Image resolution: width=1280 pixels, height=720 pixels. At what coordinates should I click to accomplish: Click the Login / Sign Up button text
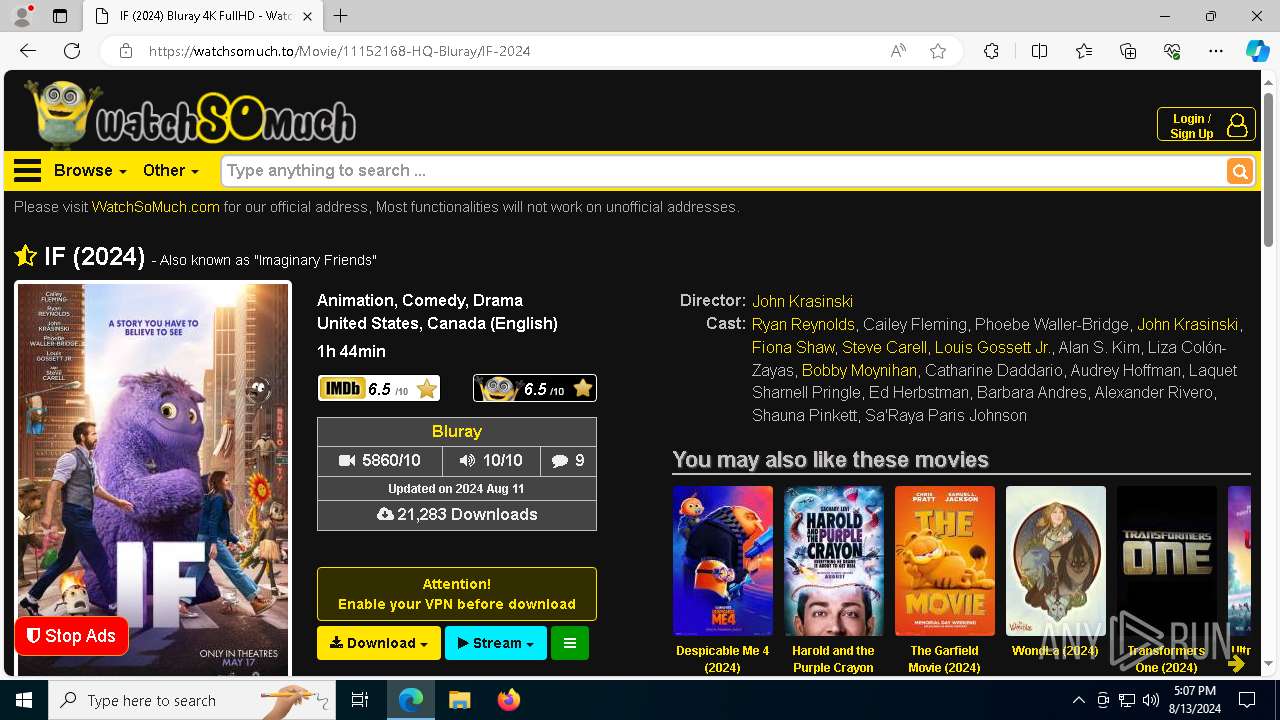[x=1191, y=126]
